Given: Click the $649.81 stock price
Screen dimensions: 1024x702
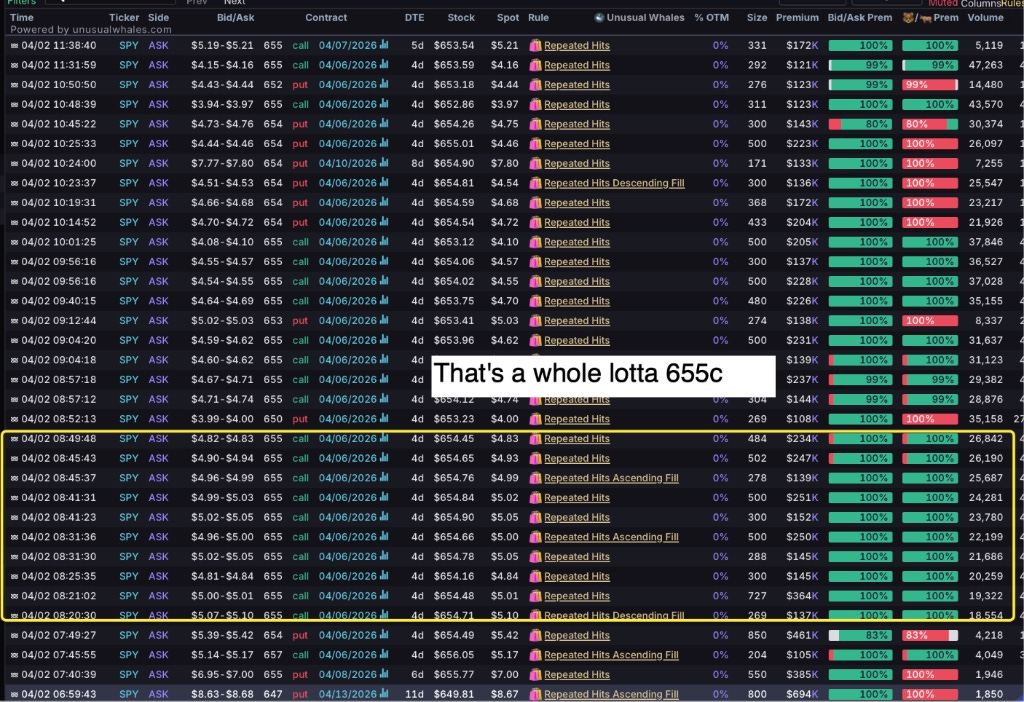Looking at the screenshot, I should [454, 694].
